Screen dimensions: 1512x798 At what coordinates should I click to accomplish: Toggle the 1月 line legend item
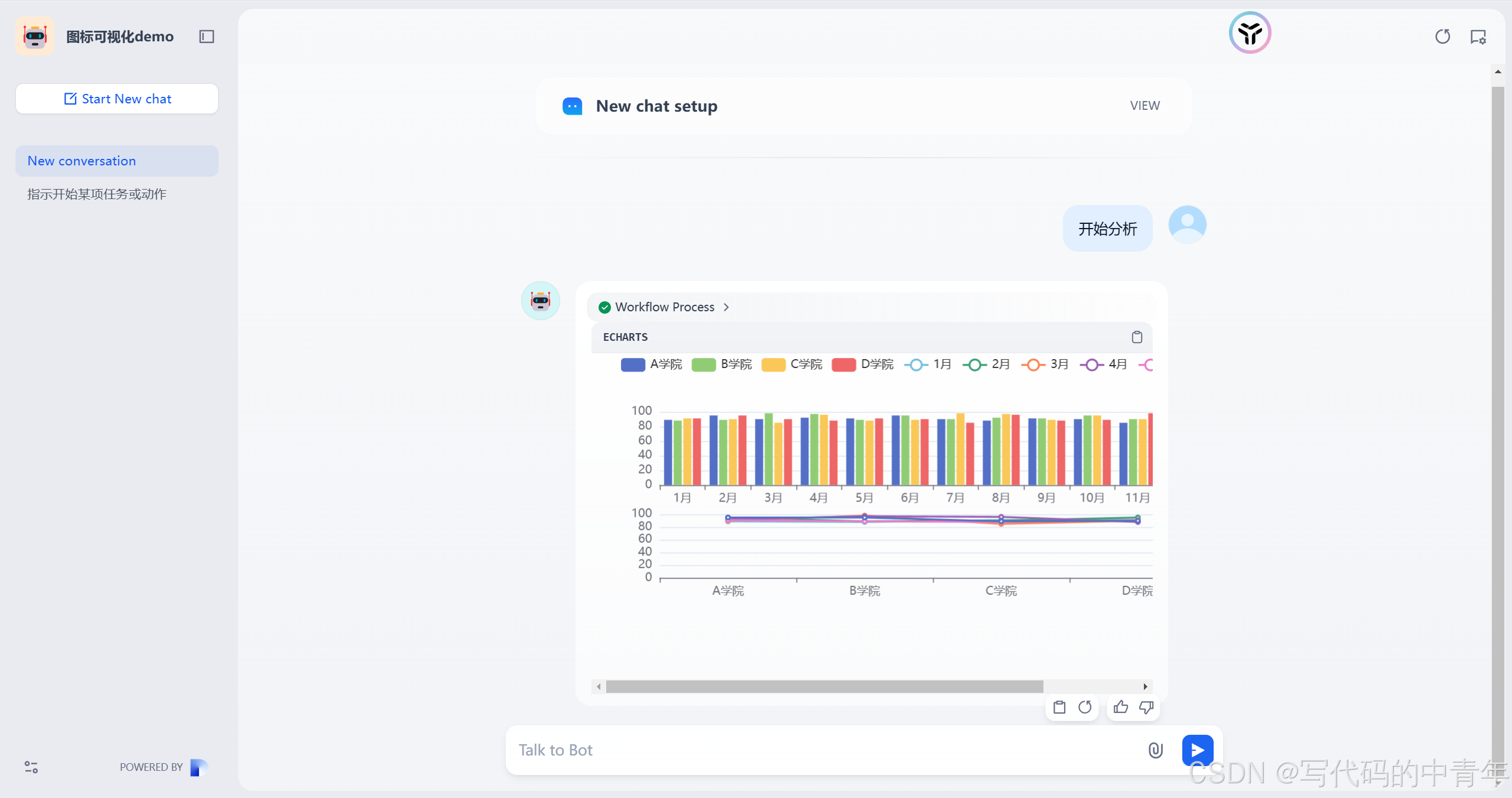click(x=916, y=364)
